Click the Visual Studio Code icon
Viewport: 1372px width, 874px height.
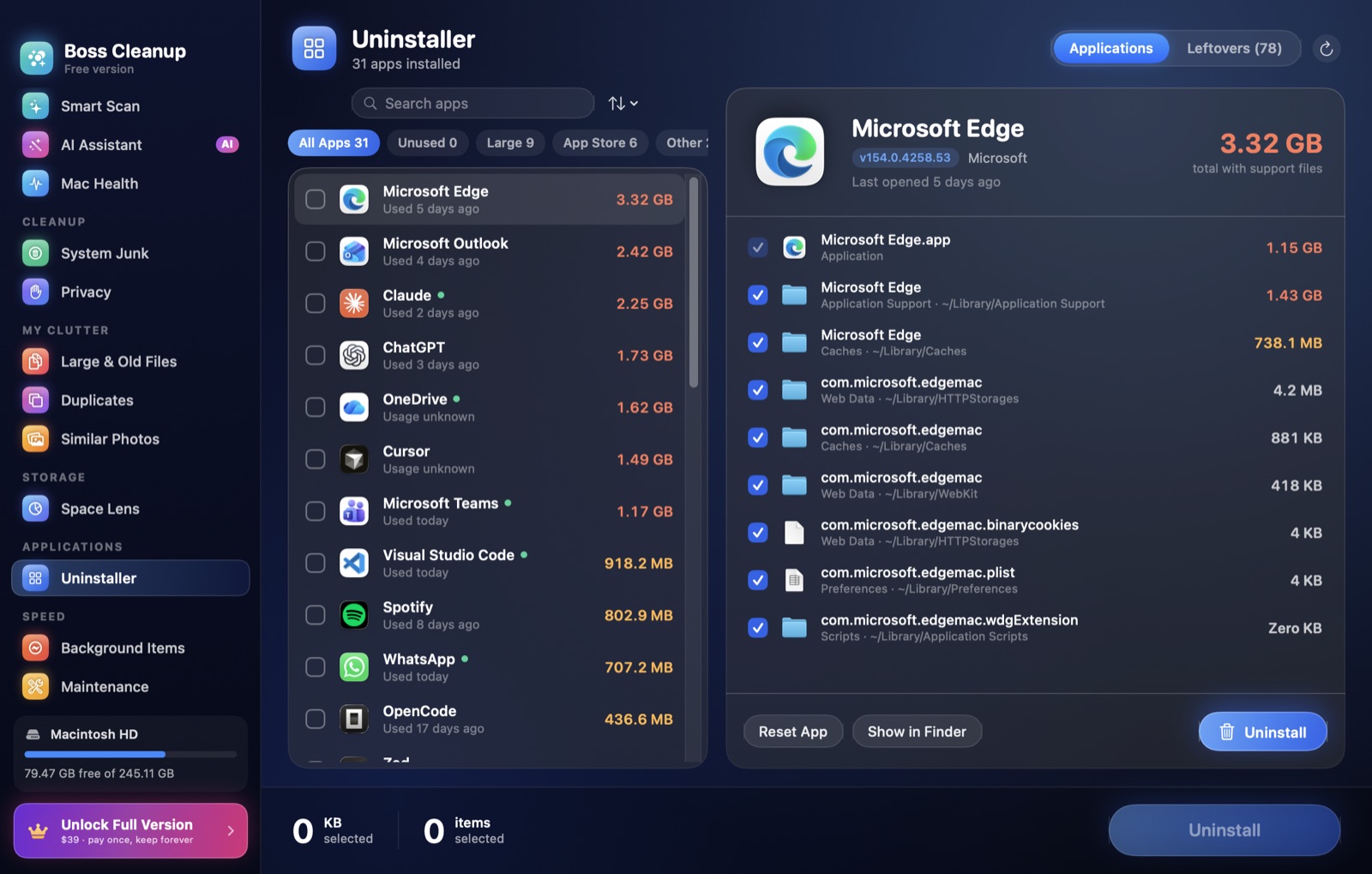tap(354, 564)
